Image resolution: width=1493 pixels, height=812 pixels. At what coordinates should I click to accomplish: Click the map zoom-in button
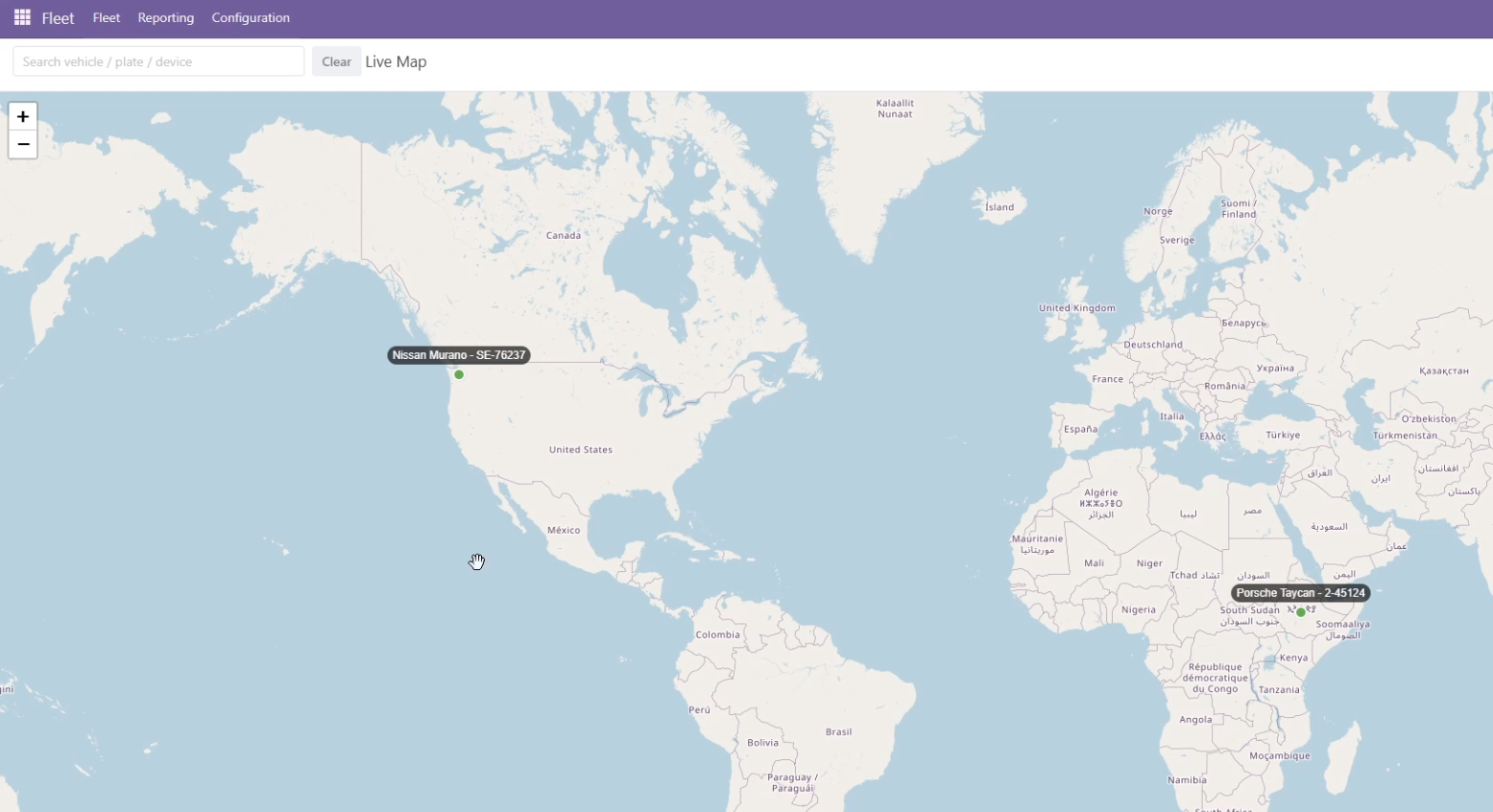pos(22,116)
